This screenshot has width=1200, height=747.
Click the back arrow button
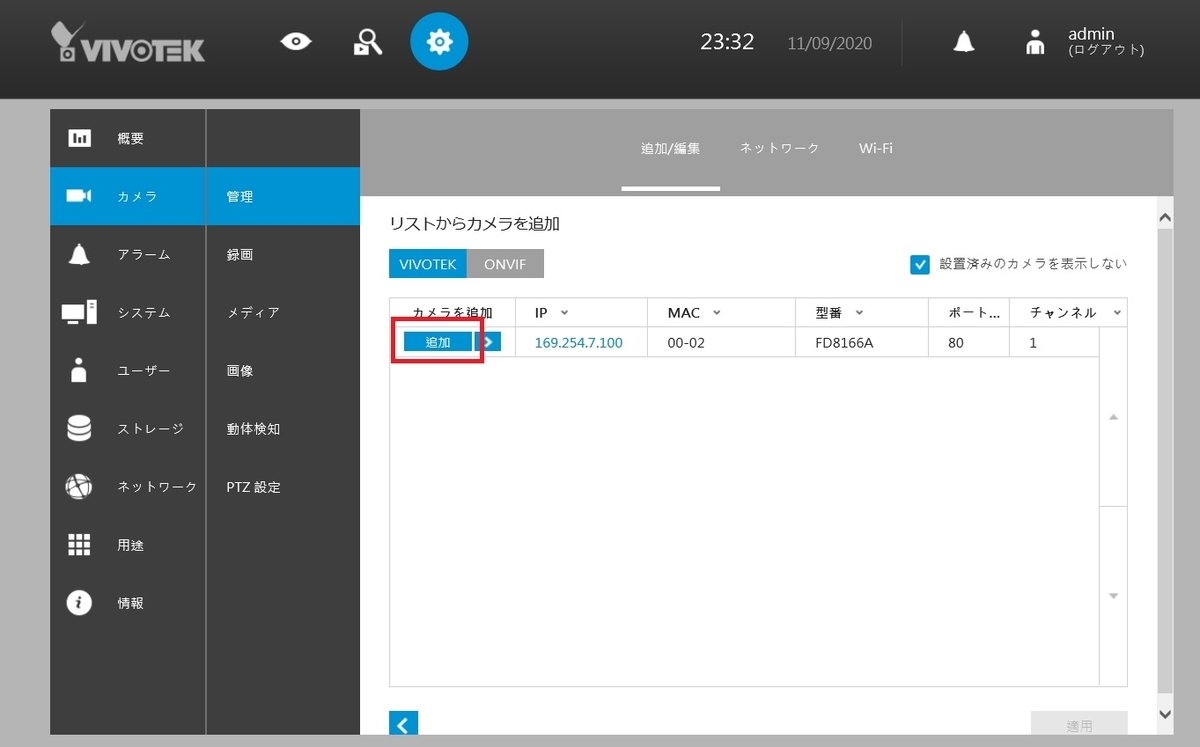[x=403, y=725]
